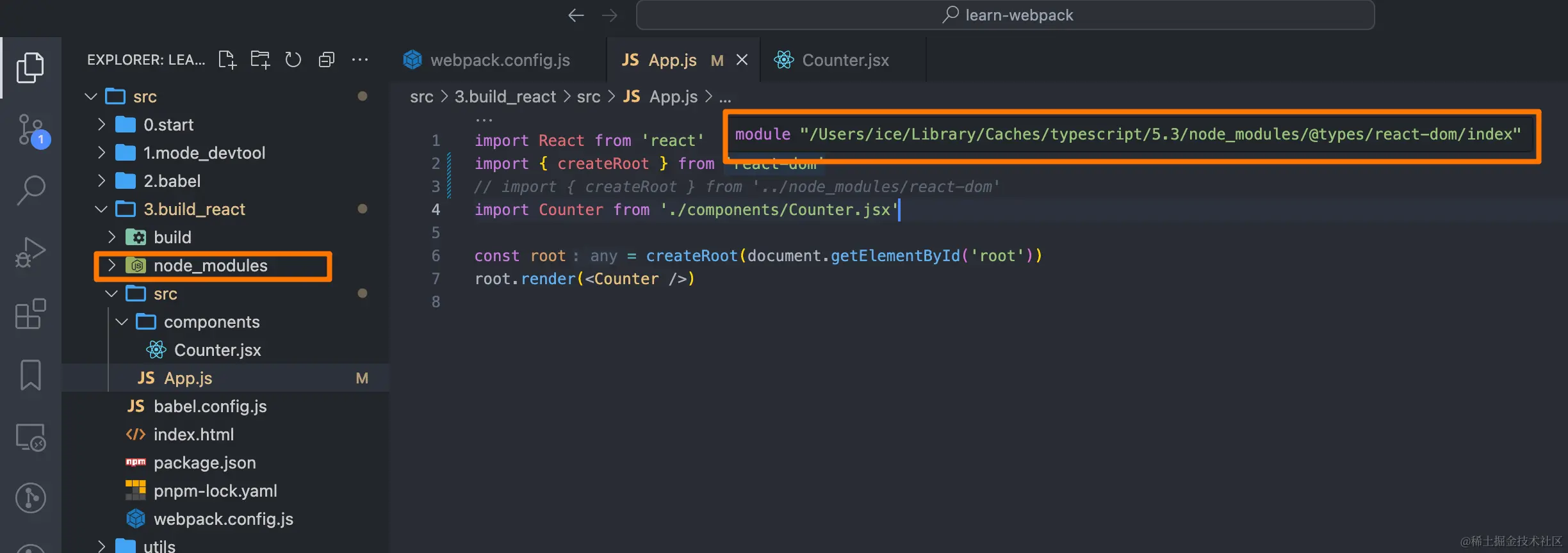Image resolution: width=1568 pixels, height=553 pixels.
Task: Open the Git Graph view icon
Action: (x=30, y=498)
